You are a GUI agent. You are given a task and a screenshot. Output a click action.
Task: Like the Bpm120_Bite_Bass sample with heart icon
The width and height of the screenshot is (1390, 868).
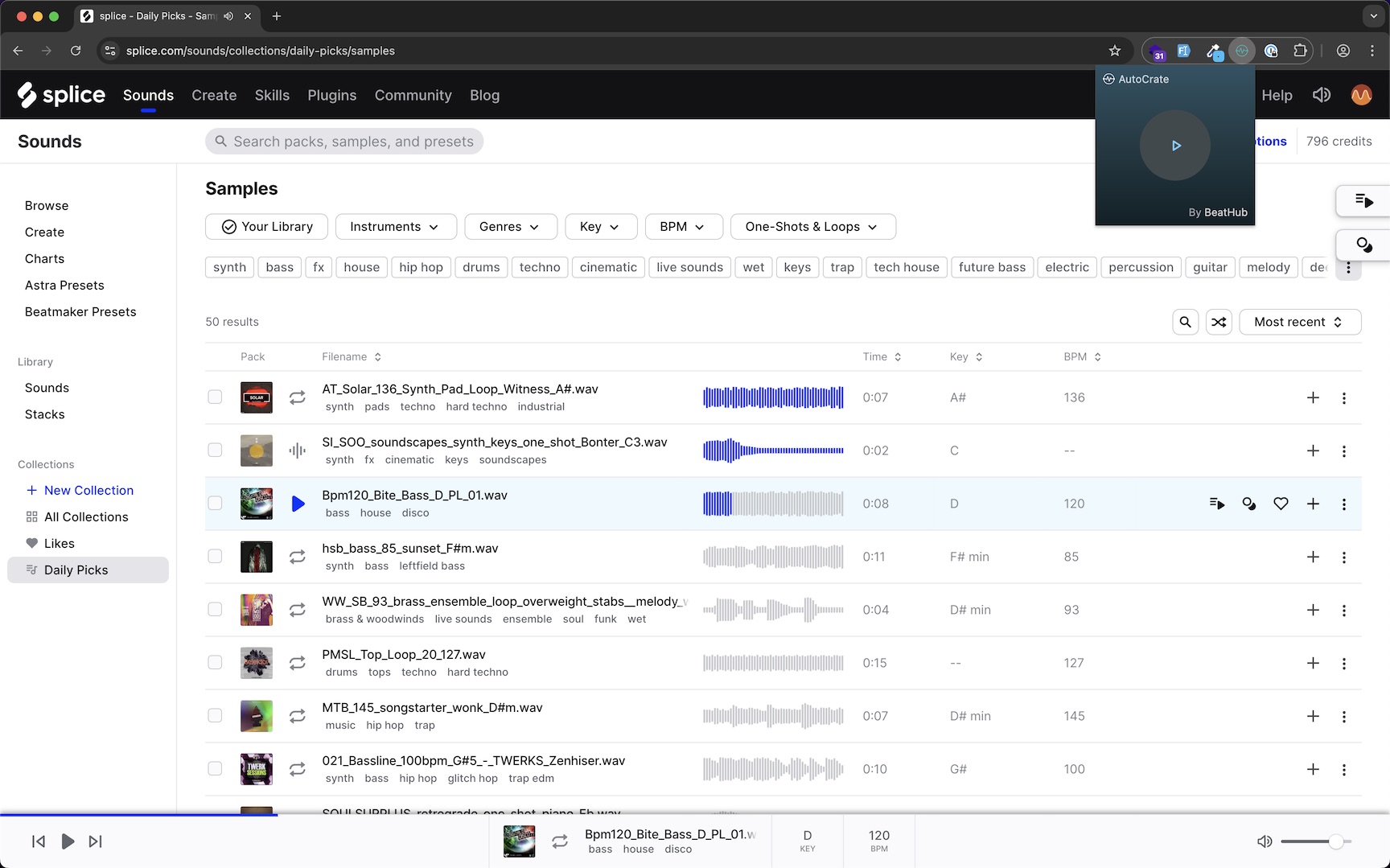coord(1281,504)
